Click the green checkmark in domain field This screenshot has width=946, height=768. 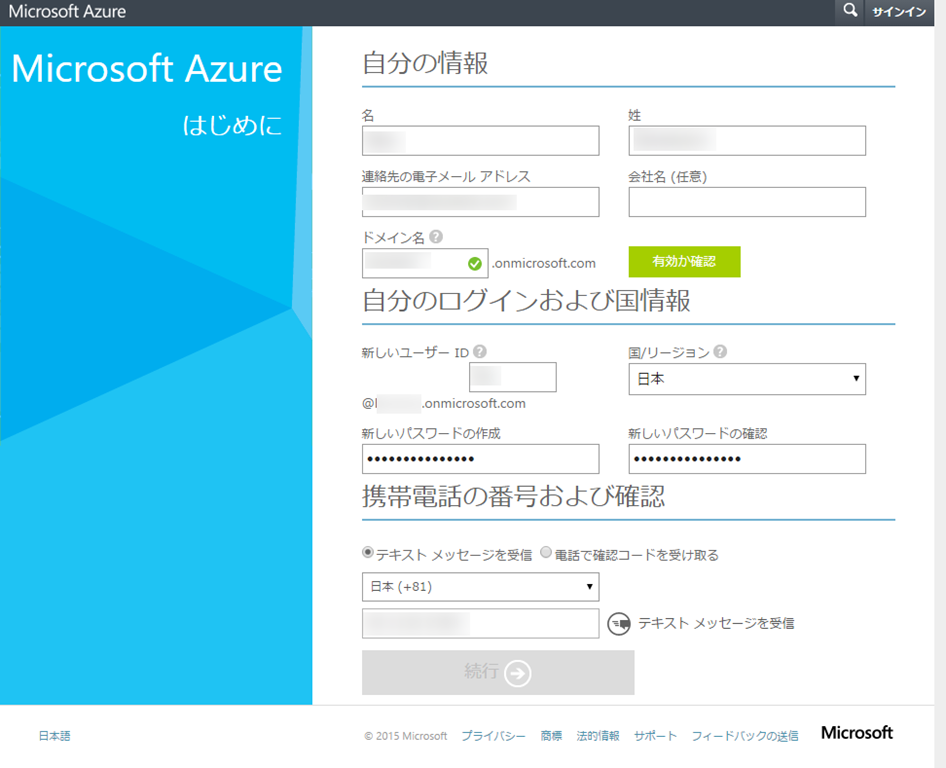click(x=475, y=264)
